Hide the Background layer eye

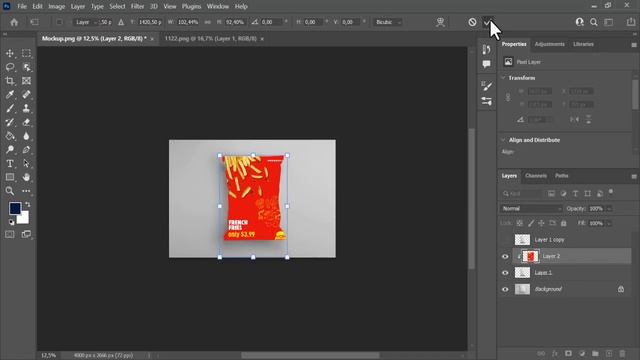coord(505,289)
